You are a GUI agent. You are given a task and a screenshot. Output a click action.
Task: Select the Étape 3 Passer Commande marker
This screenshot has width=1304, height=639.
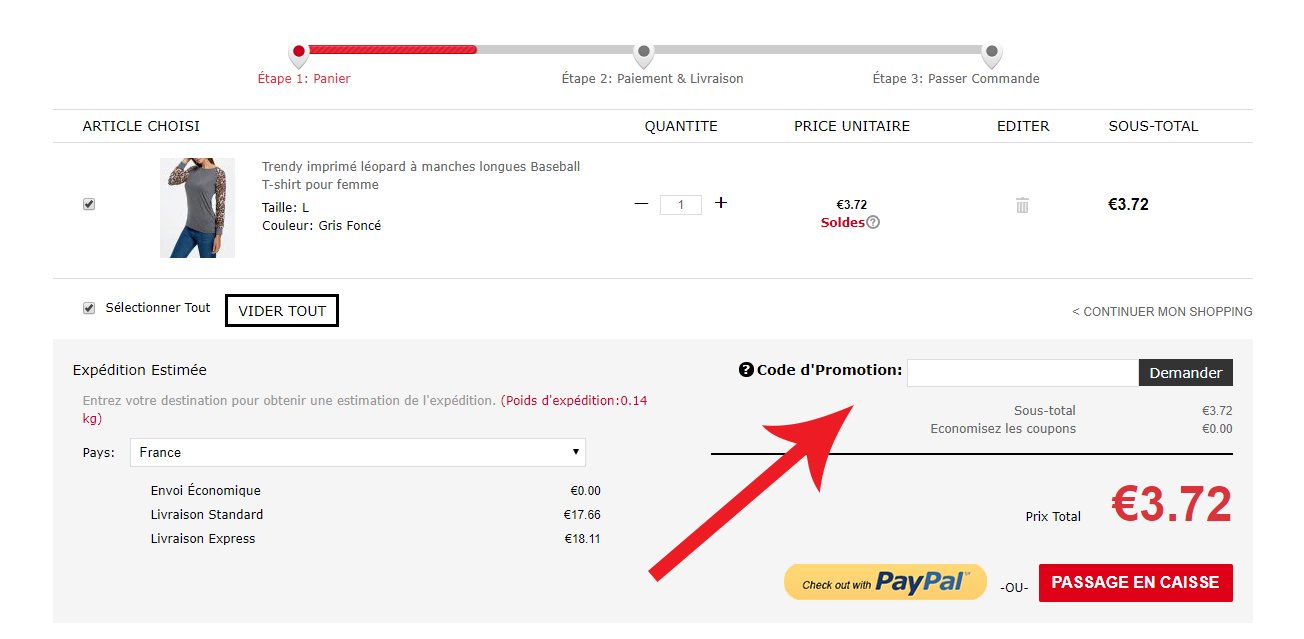pos(991,54)
